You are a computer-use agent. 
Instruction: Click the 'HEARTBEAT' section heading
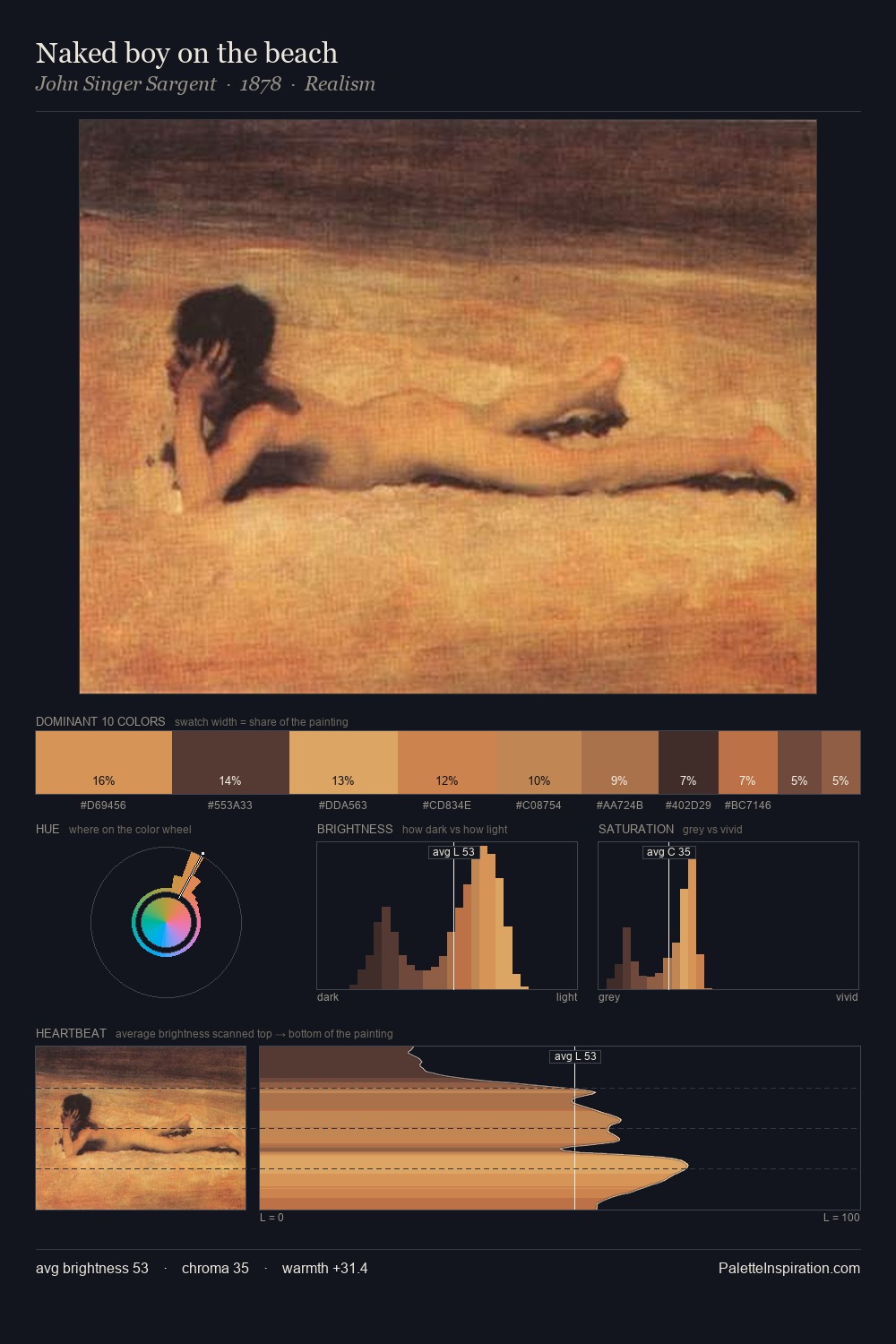click(x=71, y=1033)
